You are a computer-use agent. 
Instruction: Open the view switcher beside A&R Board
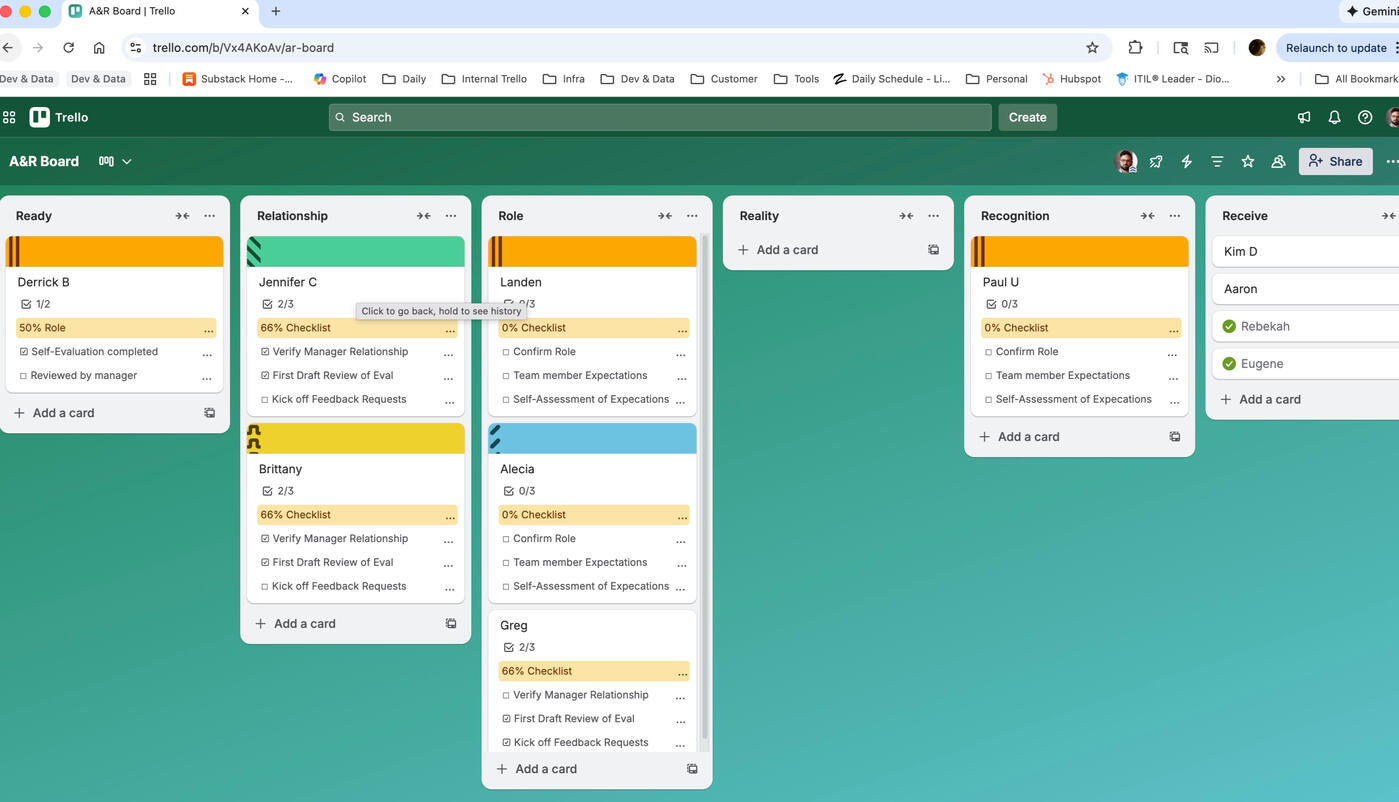point(113,161)
